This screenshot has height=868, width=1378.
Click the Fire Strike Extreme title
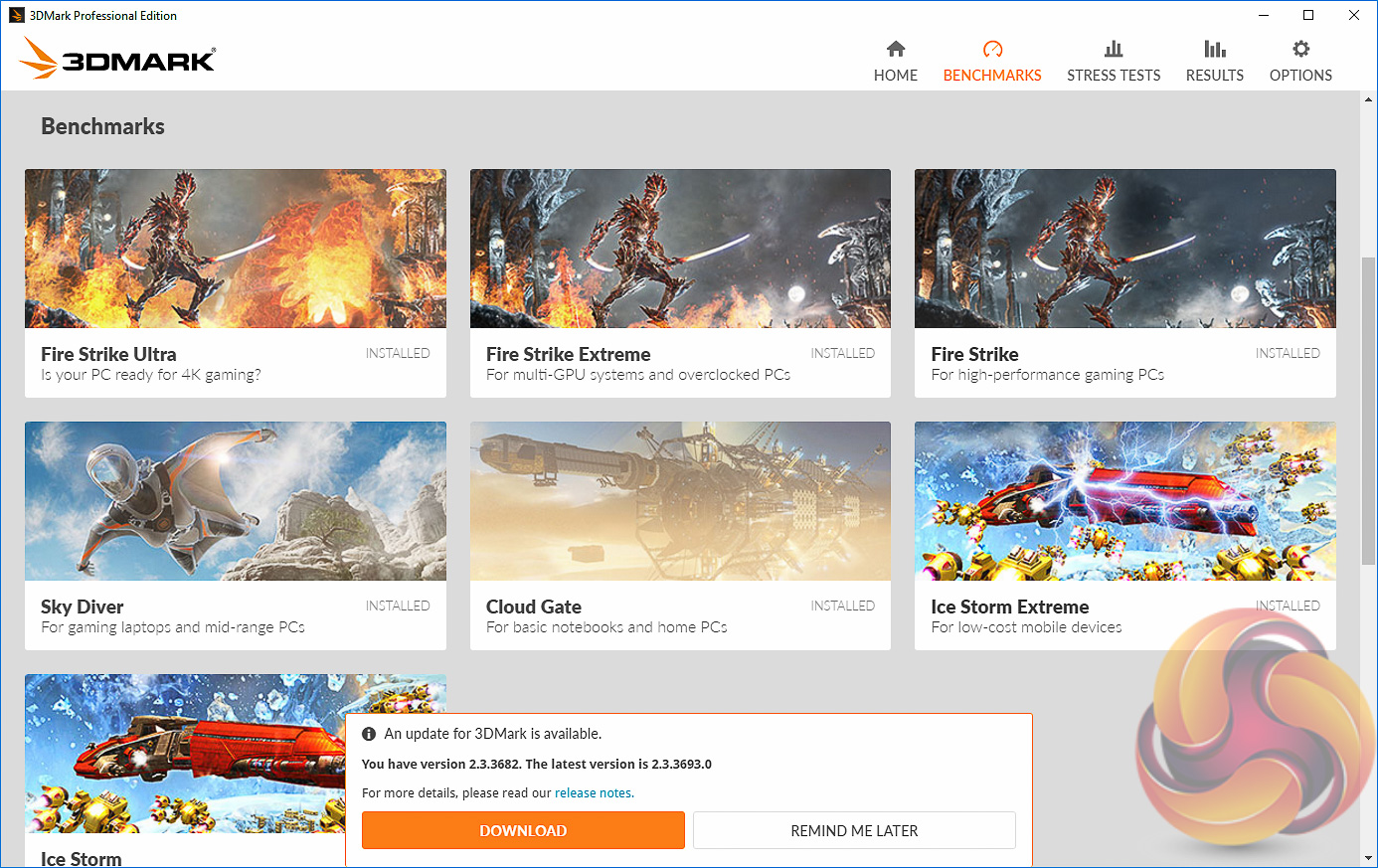pyautogui.click(x=568, y=354)
